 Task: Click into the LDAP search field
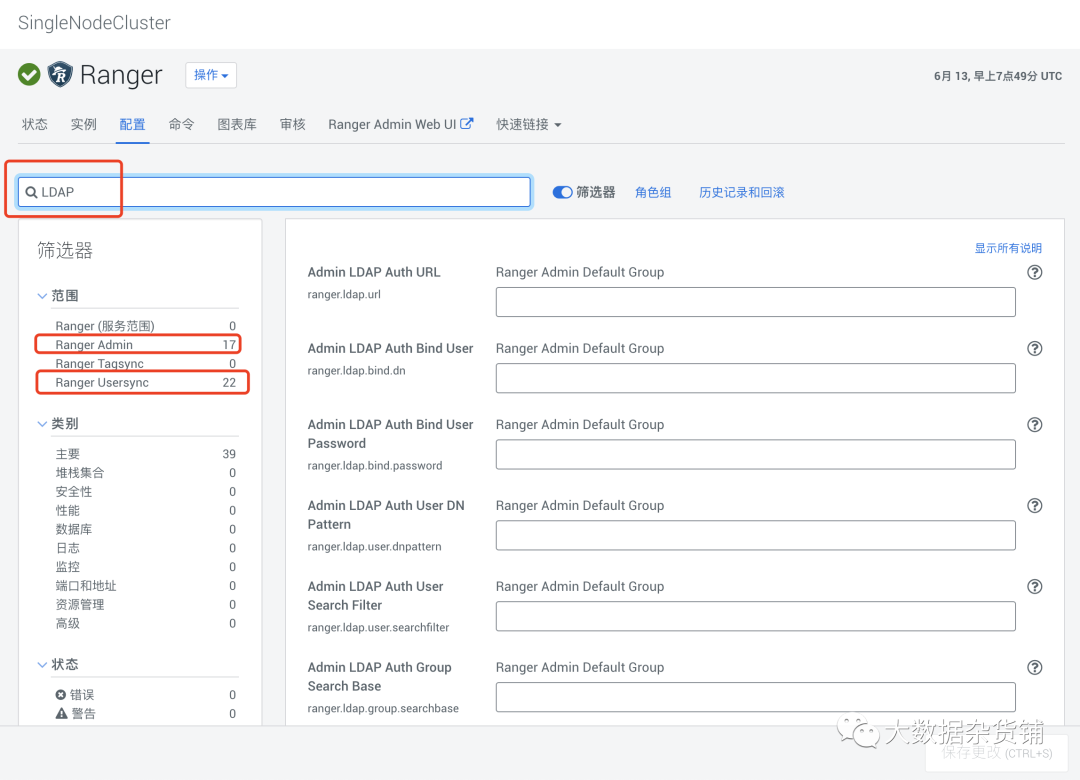click(274, 192)
